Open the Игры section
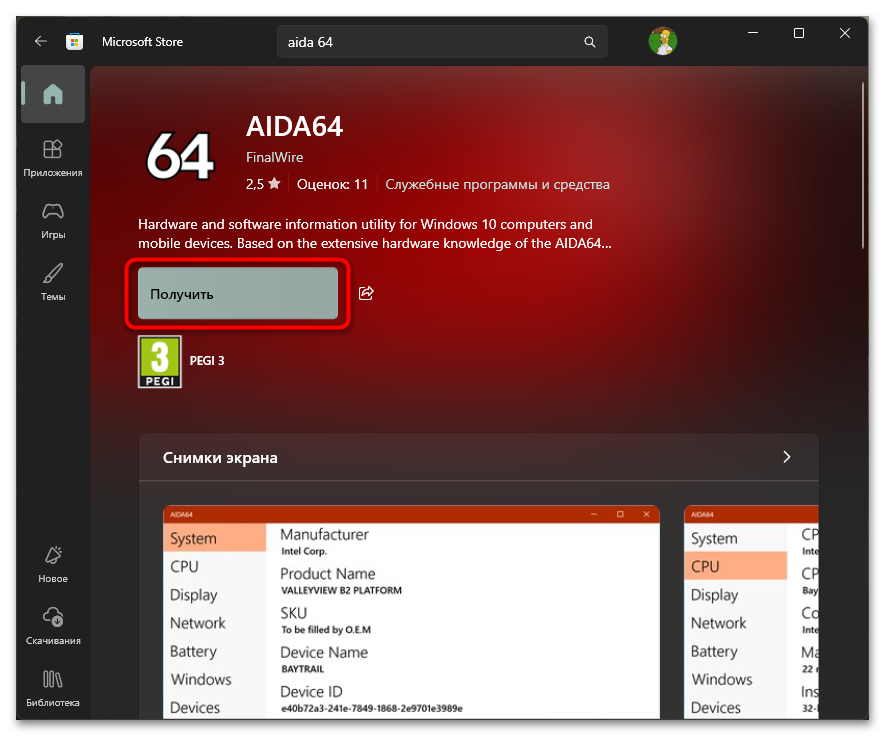This screenshot has width=885, height=736. [53, 221]
